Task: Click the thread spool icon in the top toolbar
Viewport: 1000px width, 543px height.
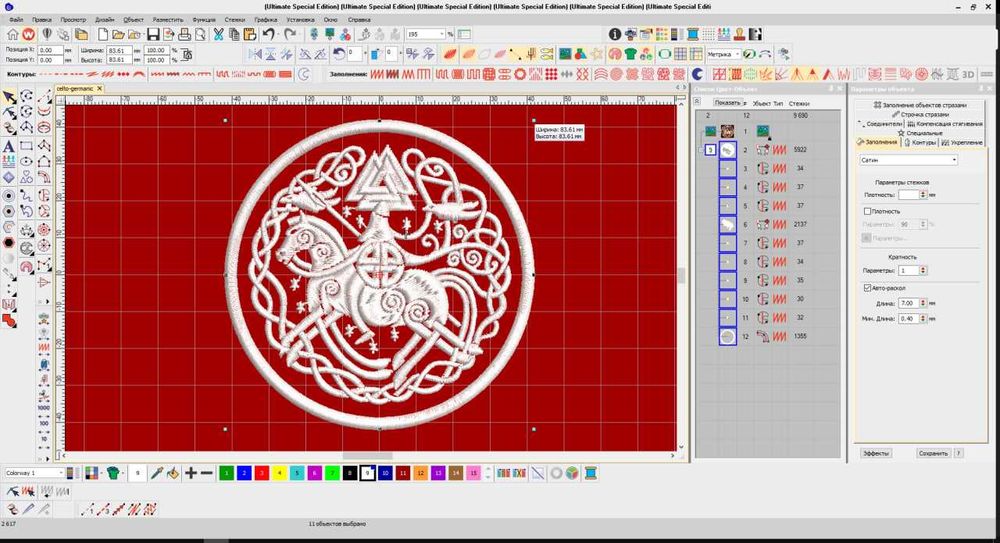Action: pos(693,34)
